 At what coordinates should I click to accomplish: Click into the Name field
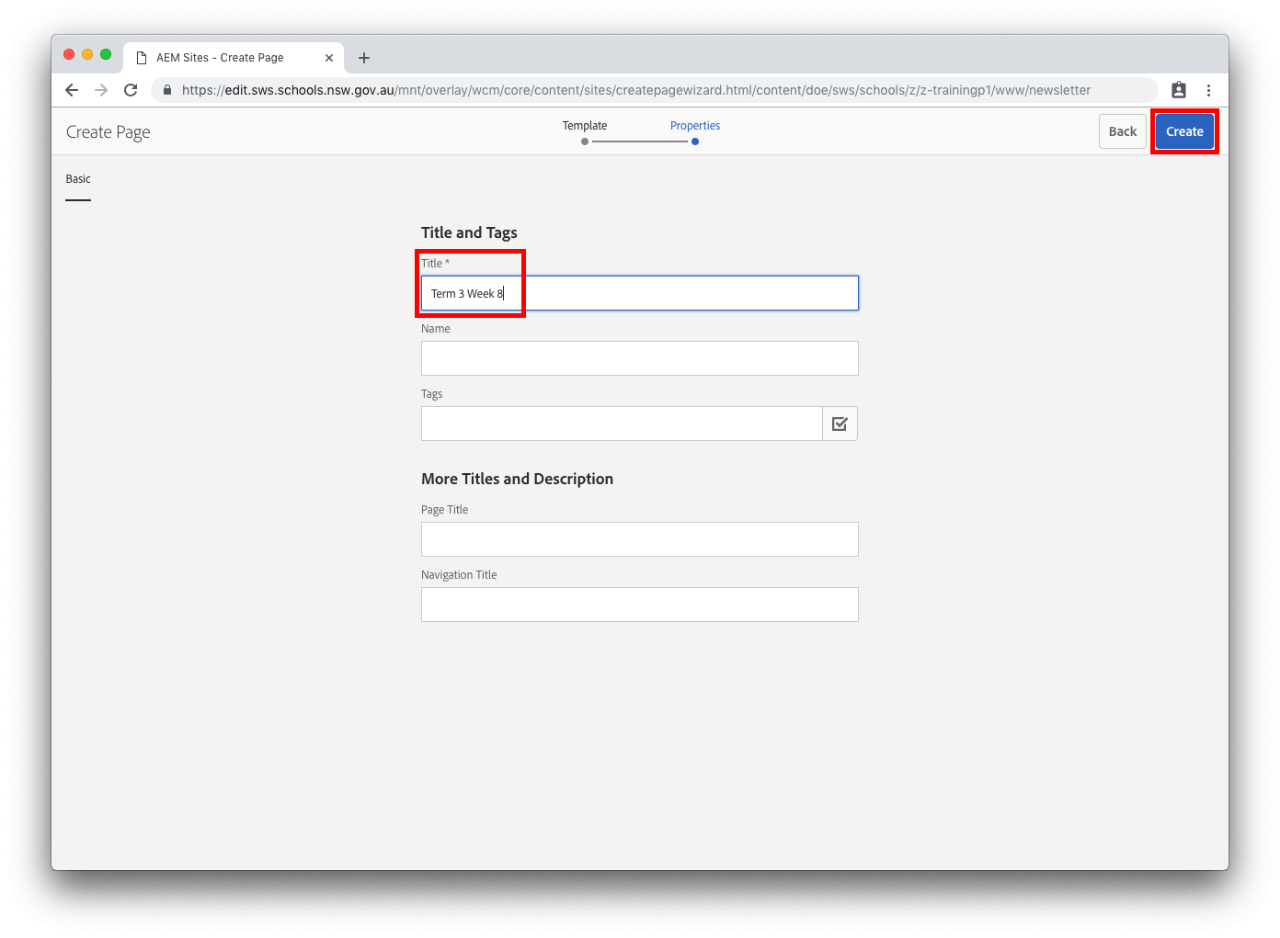click(640, 358)
